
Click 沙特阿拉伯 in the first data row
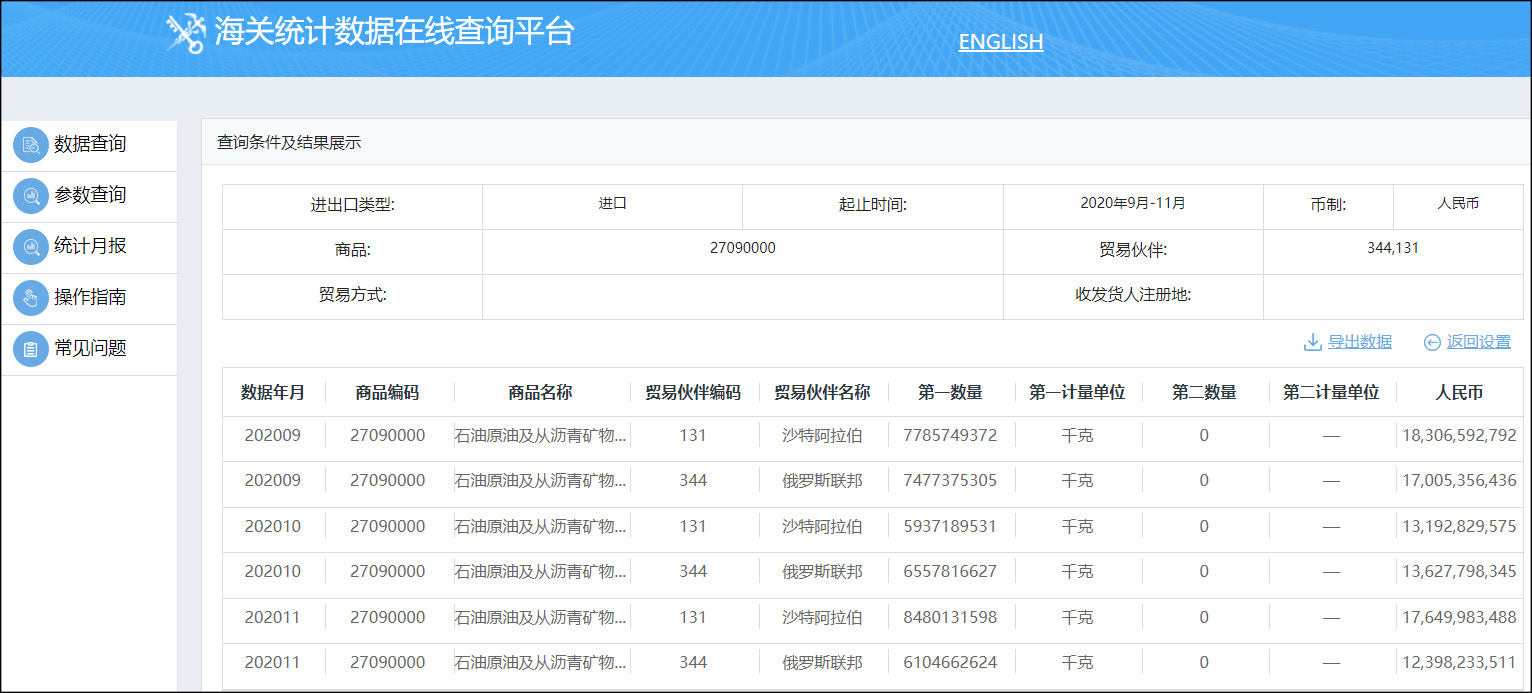[820, 434]
